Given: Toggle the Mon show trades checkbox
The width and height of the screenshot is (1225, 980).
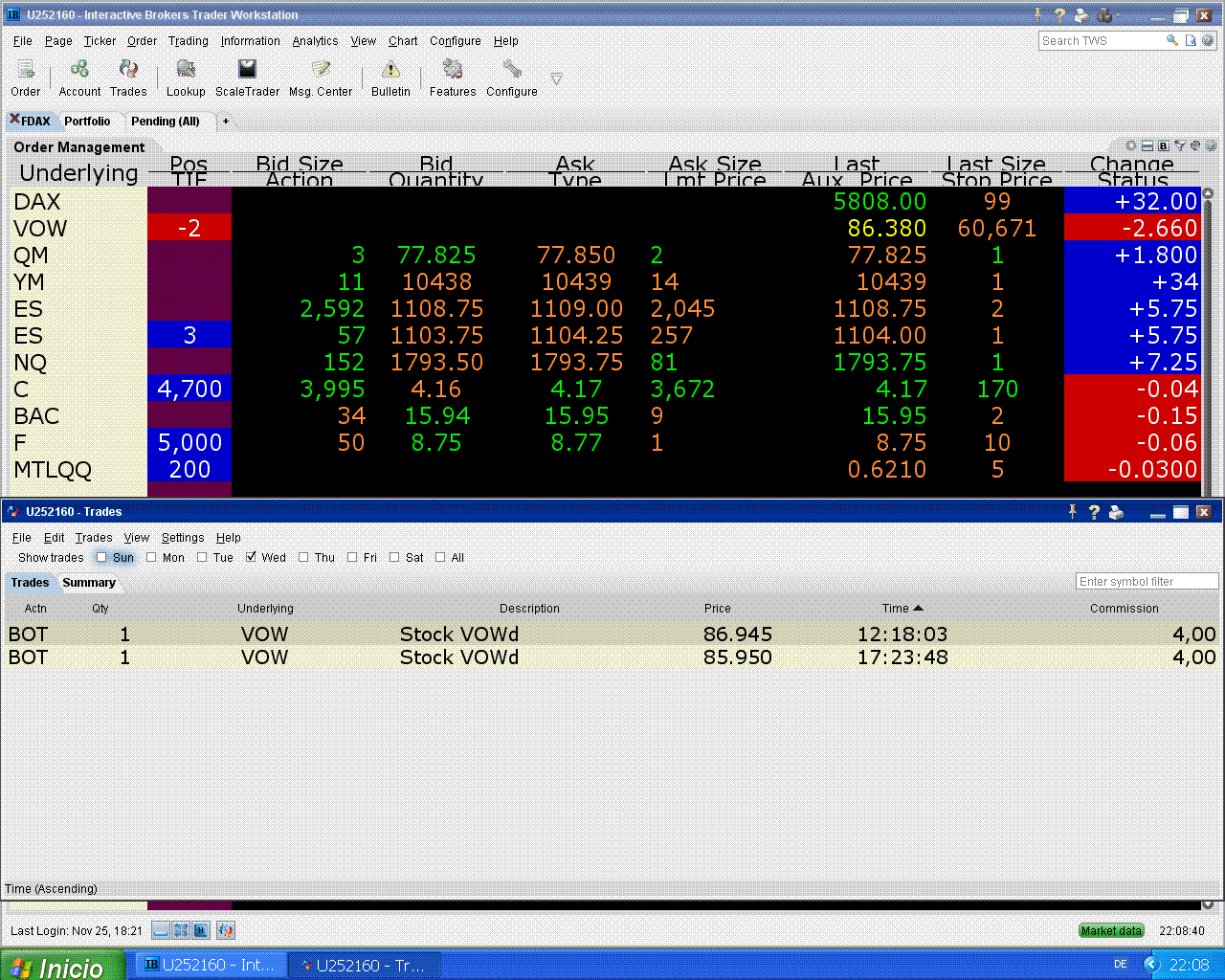Looking at the screenshot, I should pyautogui.click(x=151, y=557).
